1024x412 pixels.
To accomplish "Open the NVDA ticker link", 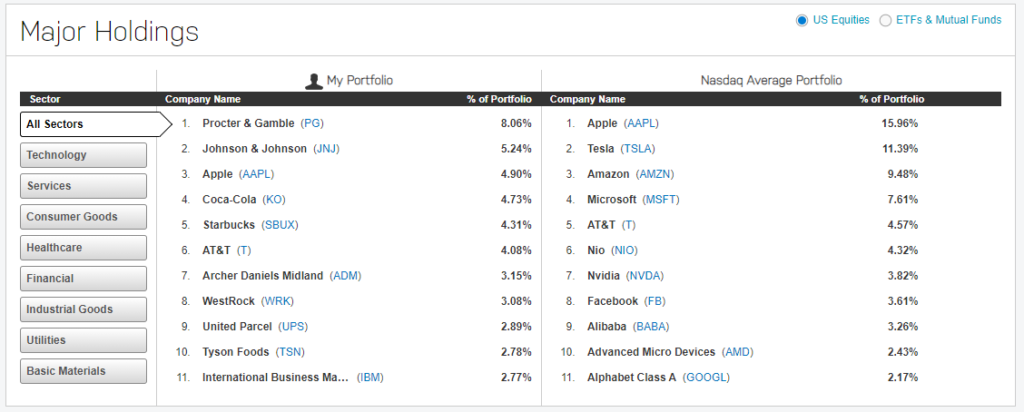I will coord(645,276).
